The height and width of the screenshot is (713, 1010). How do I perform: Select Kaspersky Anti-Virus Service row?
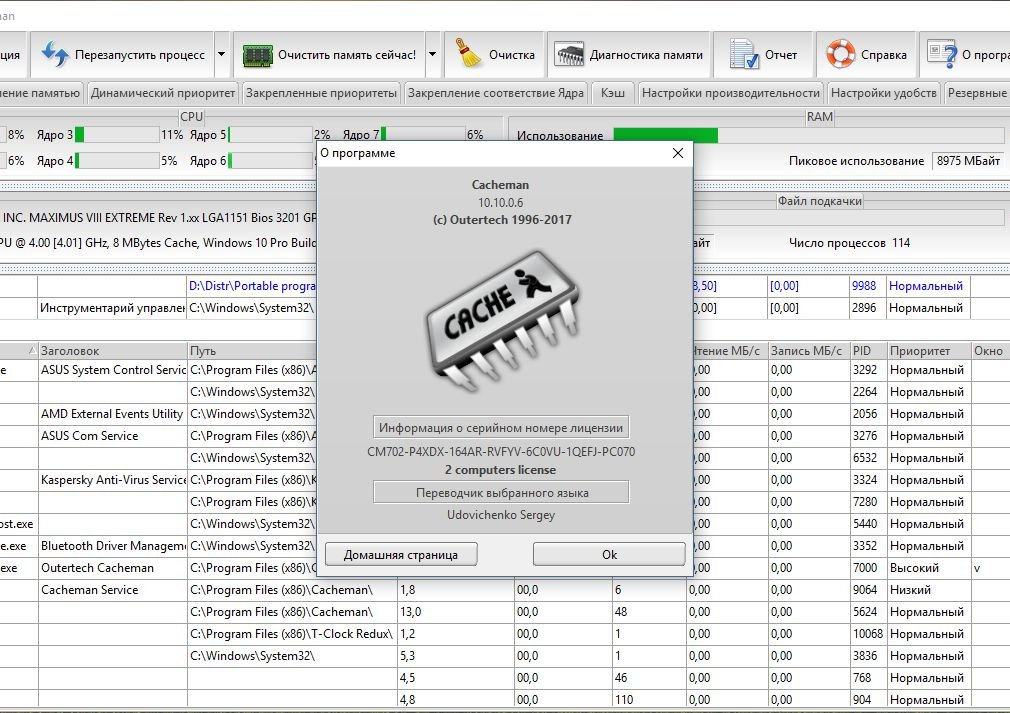pos(113,480)
